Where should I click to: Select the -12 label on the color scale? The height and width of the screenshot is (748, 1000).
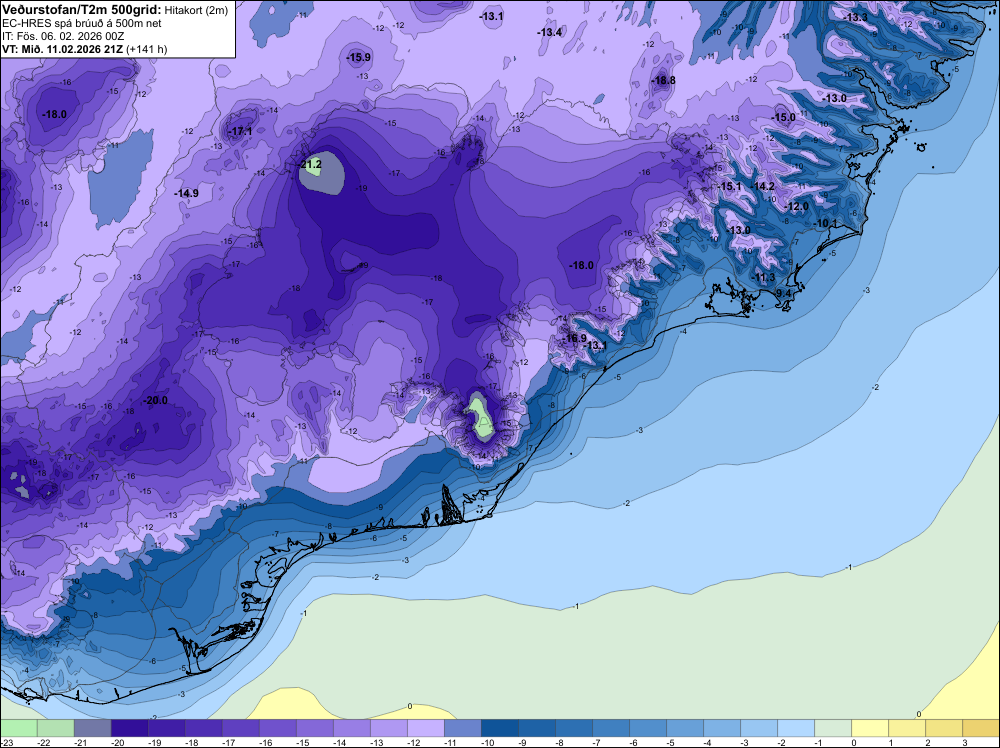(x=413, y=742)
